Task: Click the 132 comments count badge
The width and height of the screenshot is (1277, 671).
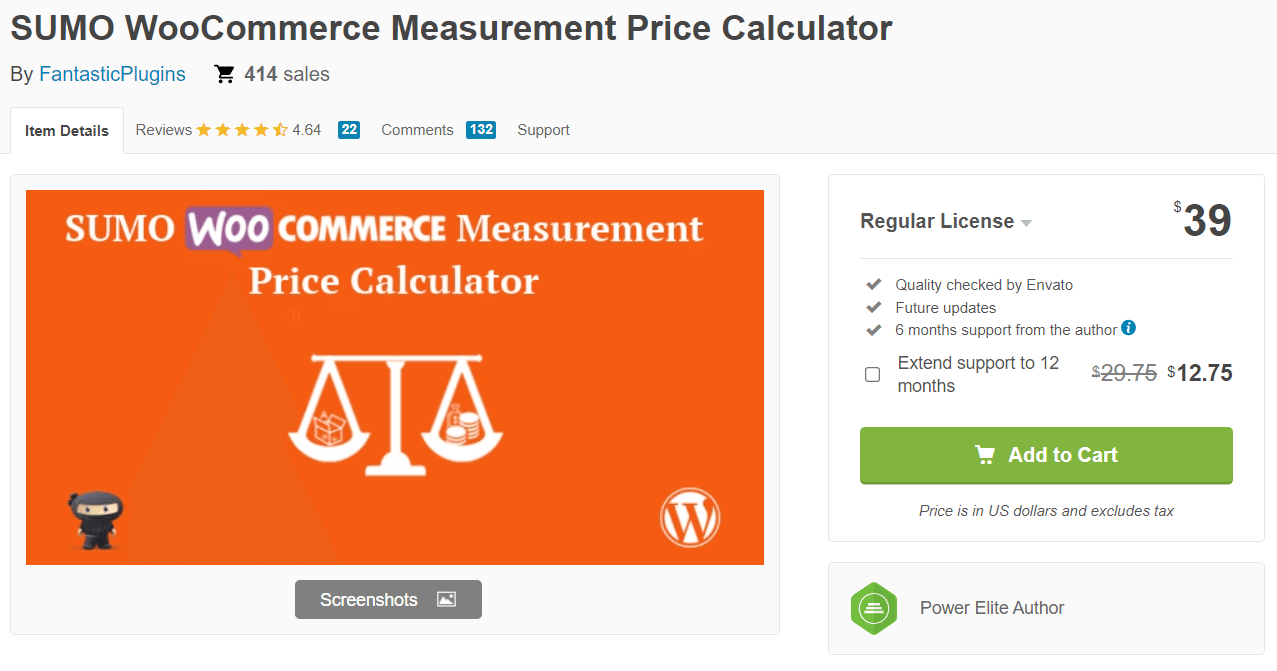Action: click(x=480, y=130)
